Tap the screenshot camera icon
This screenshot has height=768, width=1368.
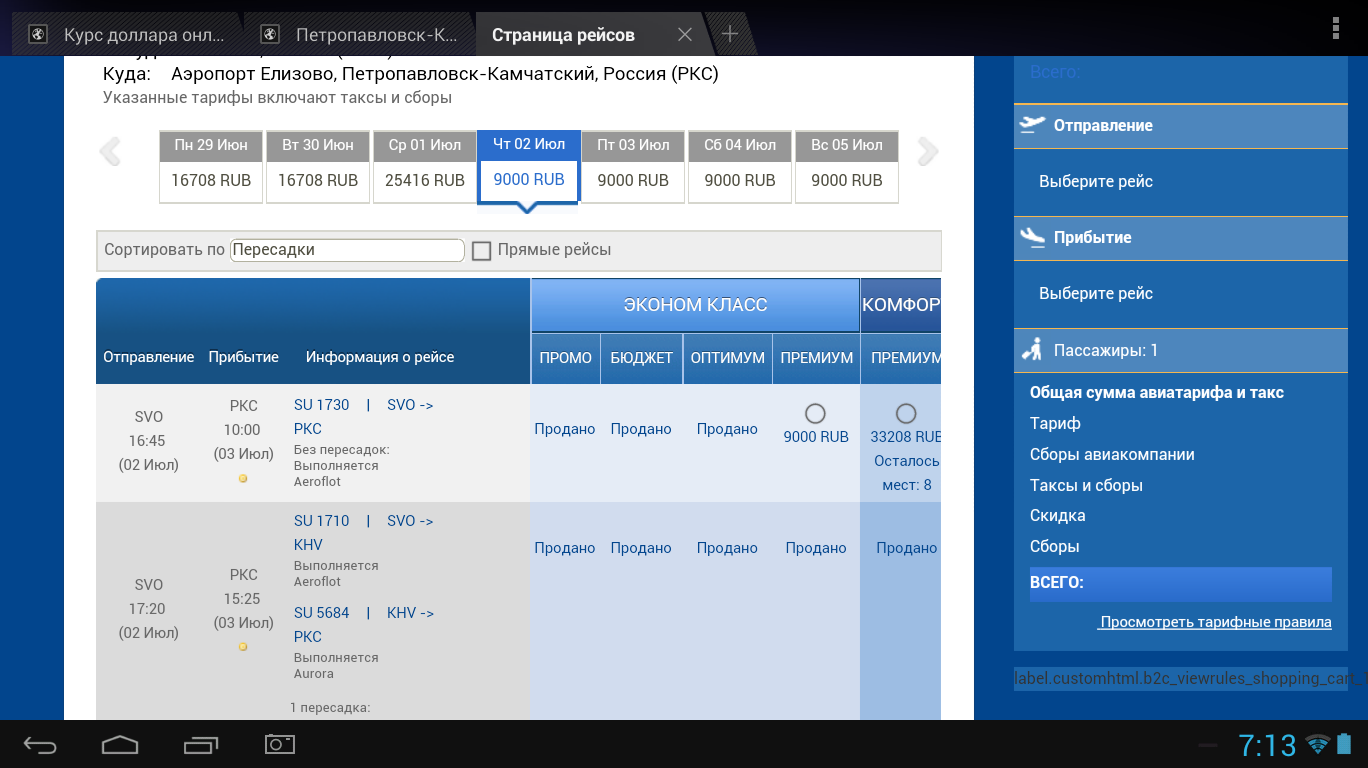tap(280, 744)
